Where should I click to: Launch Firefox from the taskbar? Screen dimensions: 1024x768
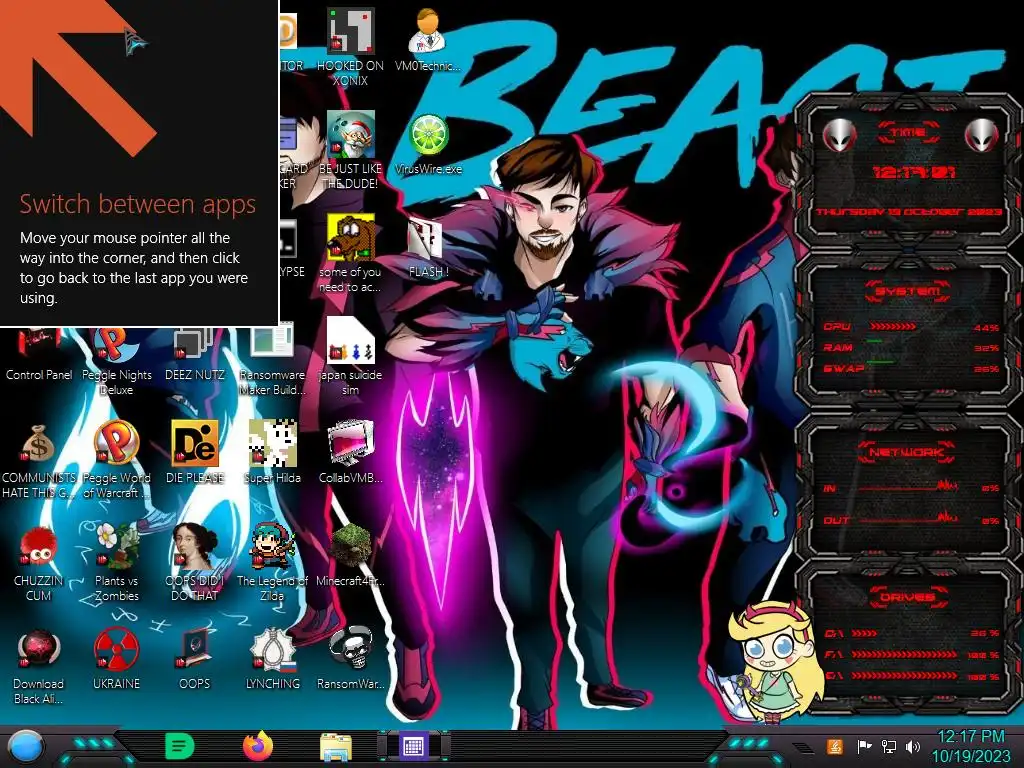(x=258, y=746)
